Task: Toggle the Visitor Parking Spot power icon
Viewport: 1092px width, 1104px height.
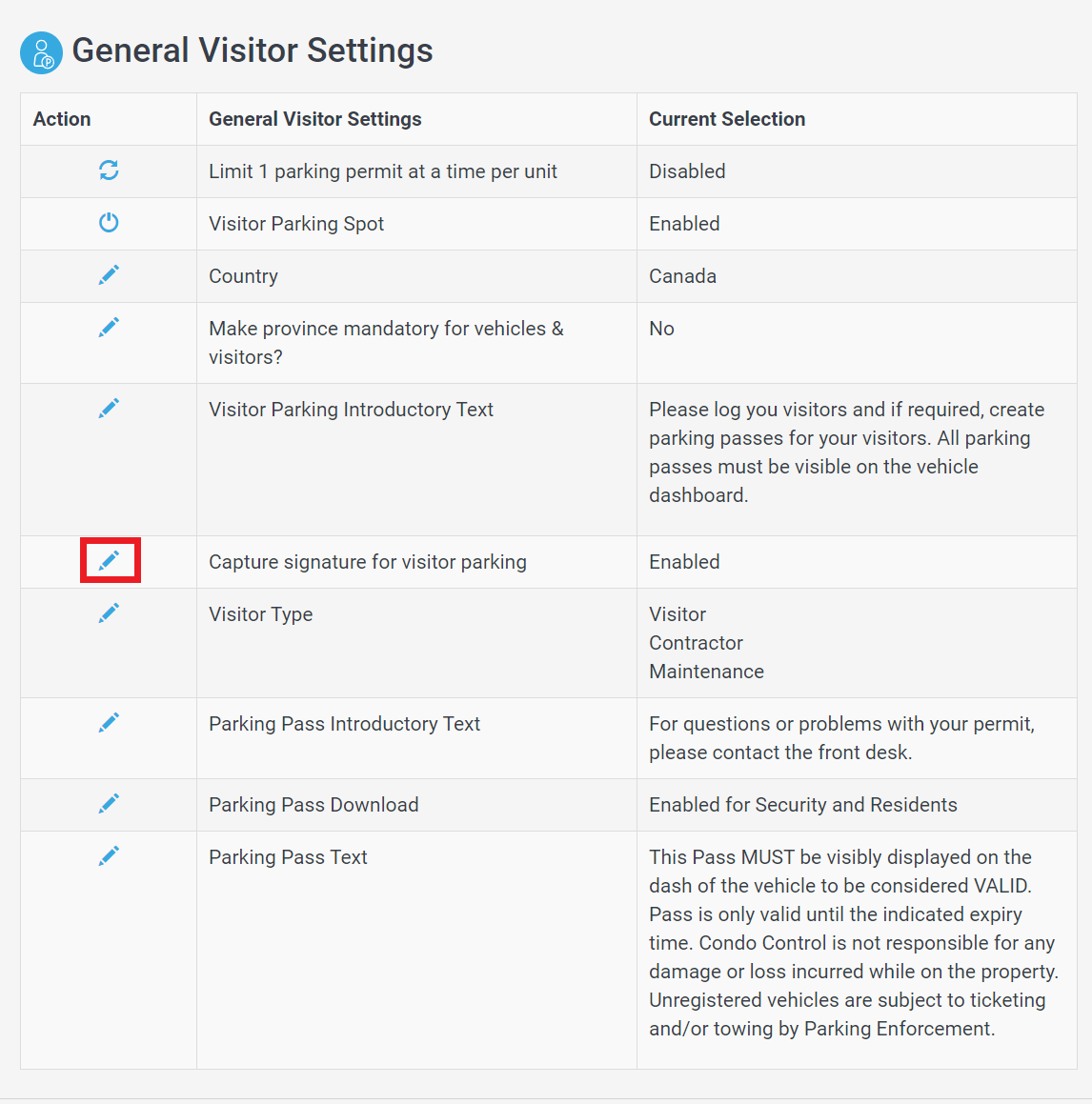Action: tap(109, 223)
